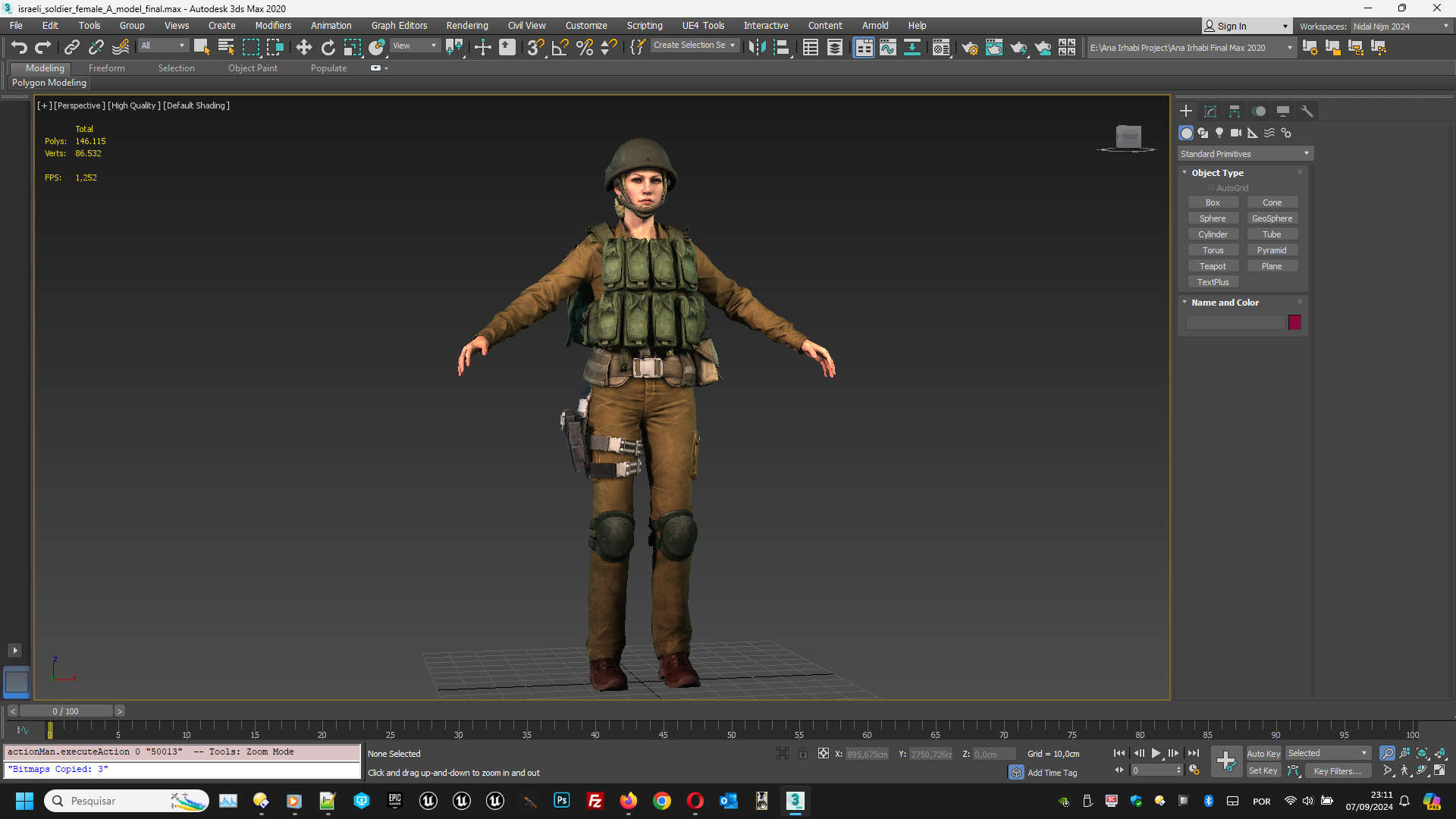Click the Bind to Space Warp icon
Viewport: 1456px width, 819px height.
tap(120, 47)
